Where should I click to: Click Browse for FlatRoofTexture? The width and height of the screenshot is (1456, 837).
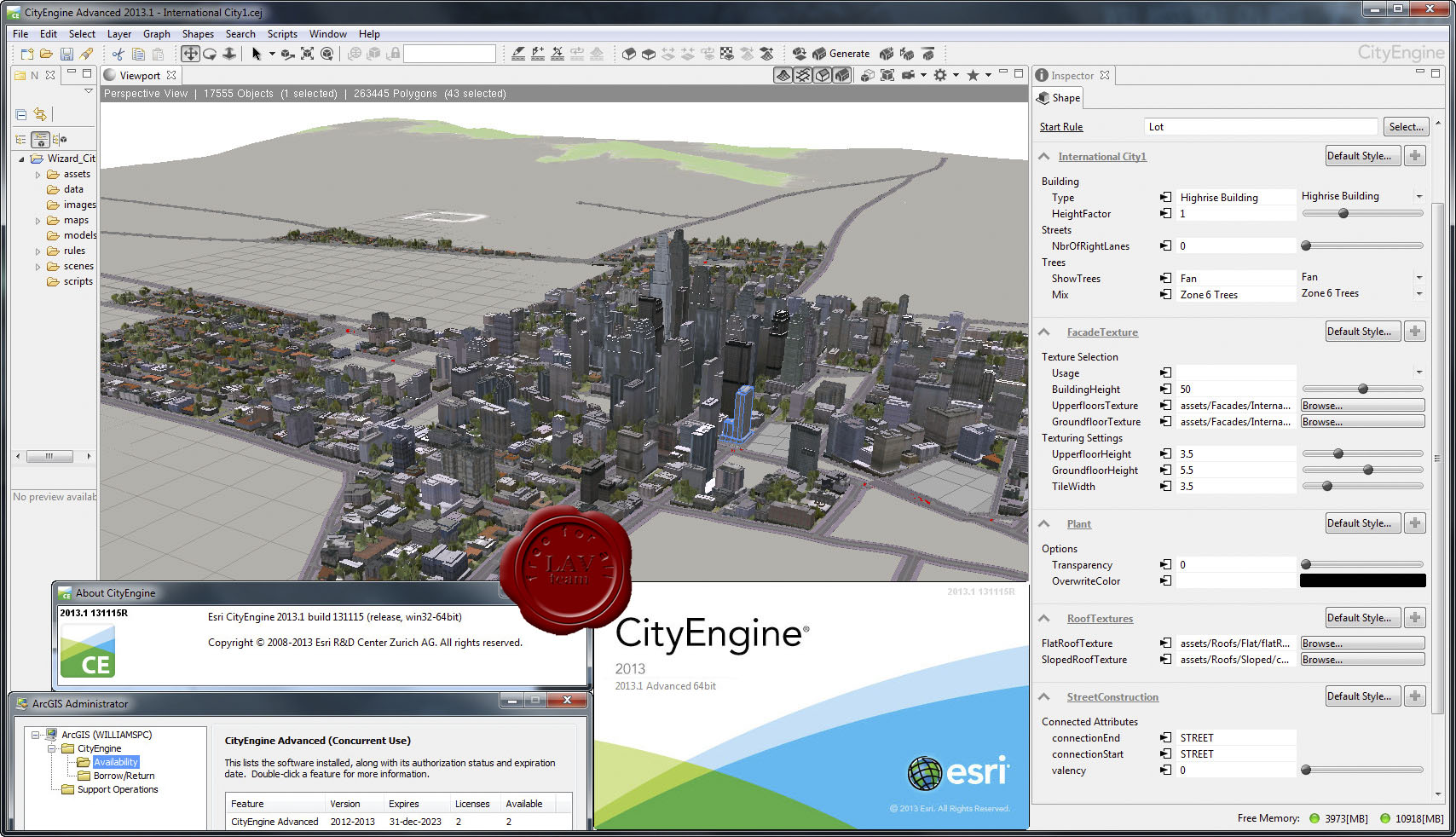point(1362,644)
